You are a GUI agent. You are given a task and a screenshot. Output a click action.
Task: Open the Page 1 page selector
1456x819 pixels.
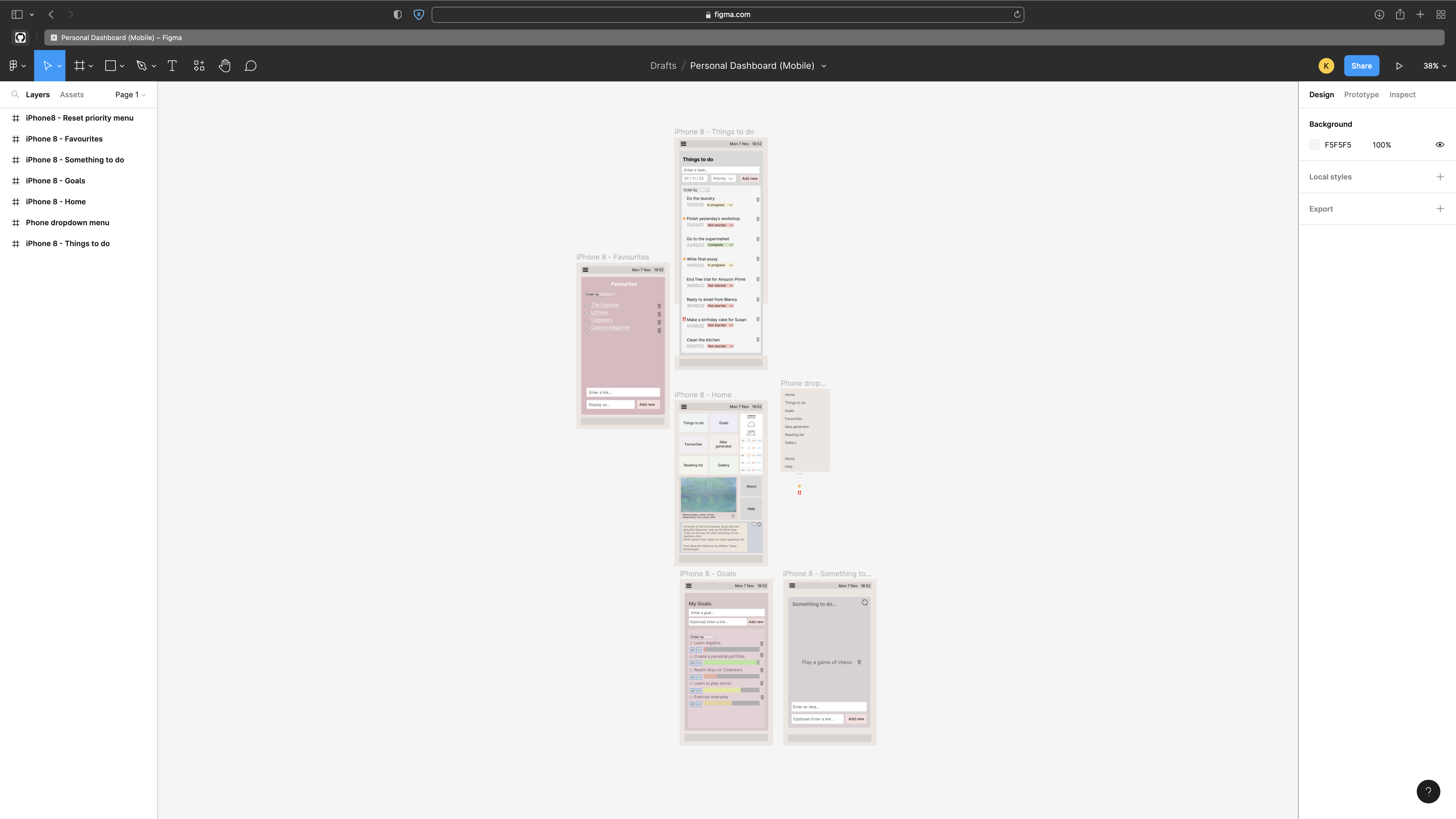(x=130, y=94)
